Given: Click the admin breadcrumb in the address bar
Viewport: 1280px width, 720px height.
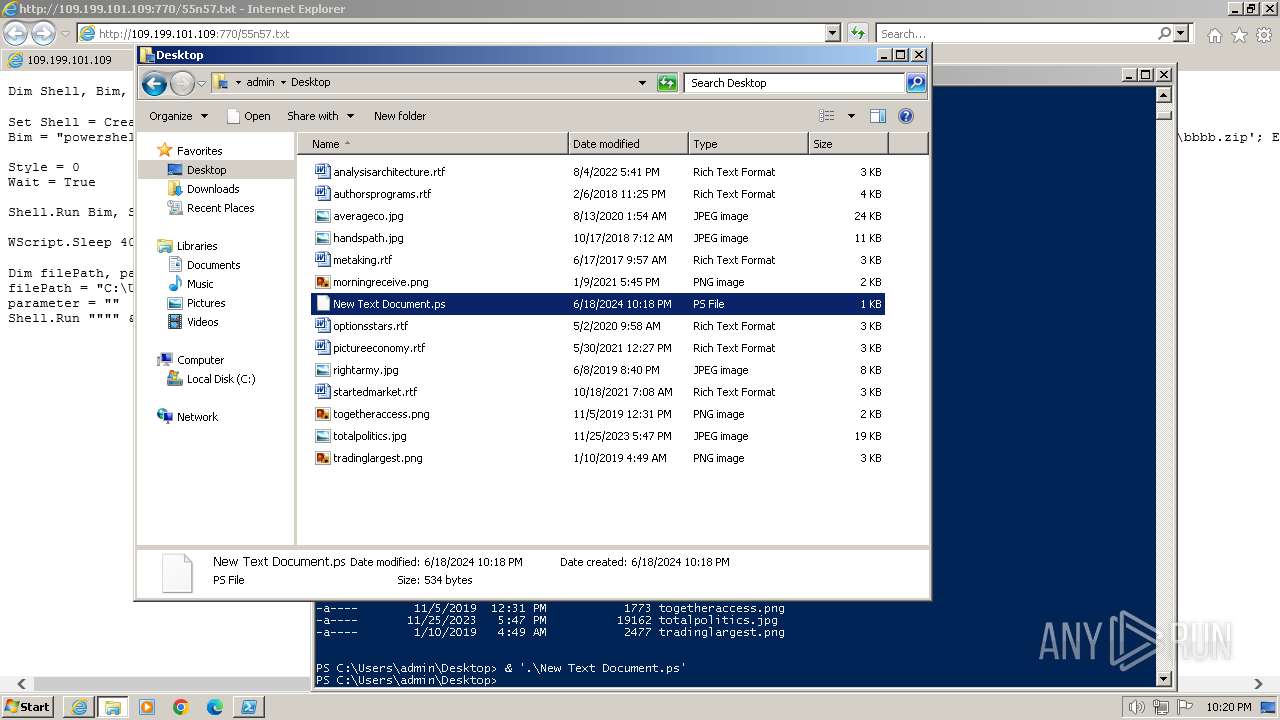Looking at the screenshot, I should 260,83.
